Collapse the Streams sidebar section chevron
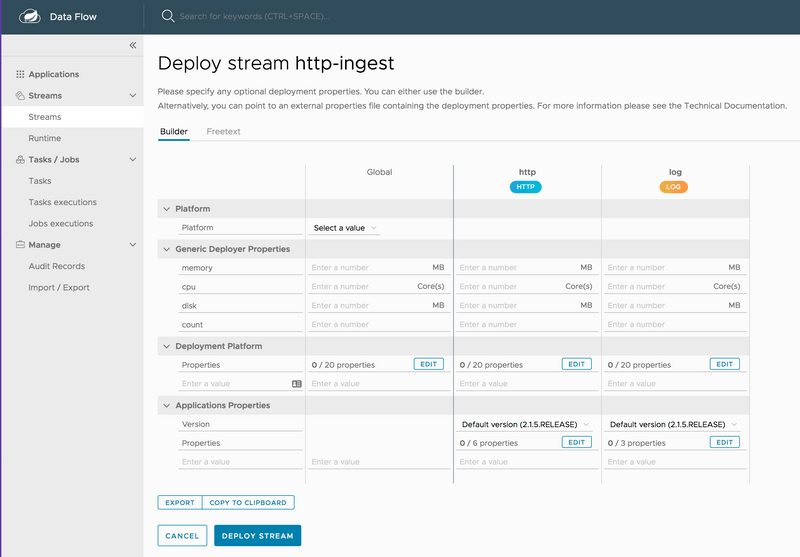This screenshot has height=557, width=800. (133, 95)
